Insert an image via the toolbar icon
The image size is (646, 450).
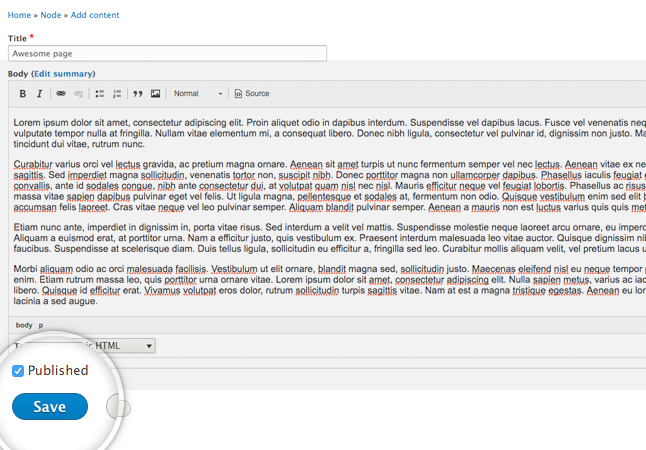click(x=155, y=94)
